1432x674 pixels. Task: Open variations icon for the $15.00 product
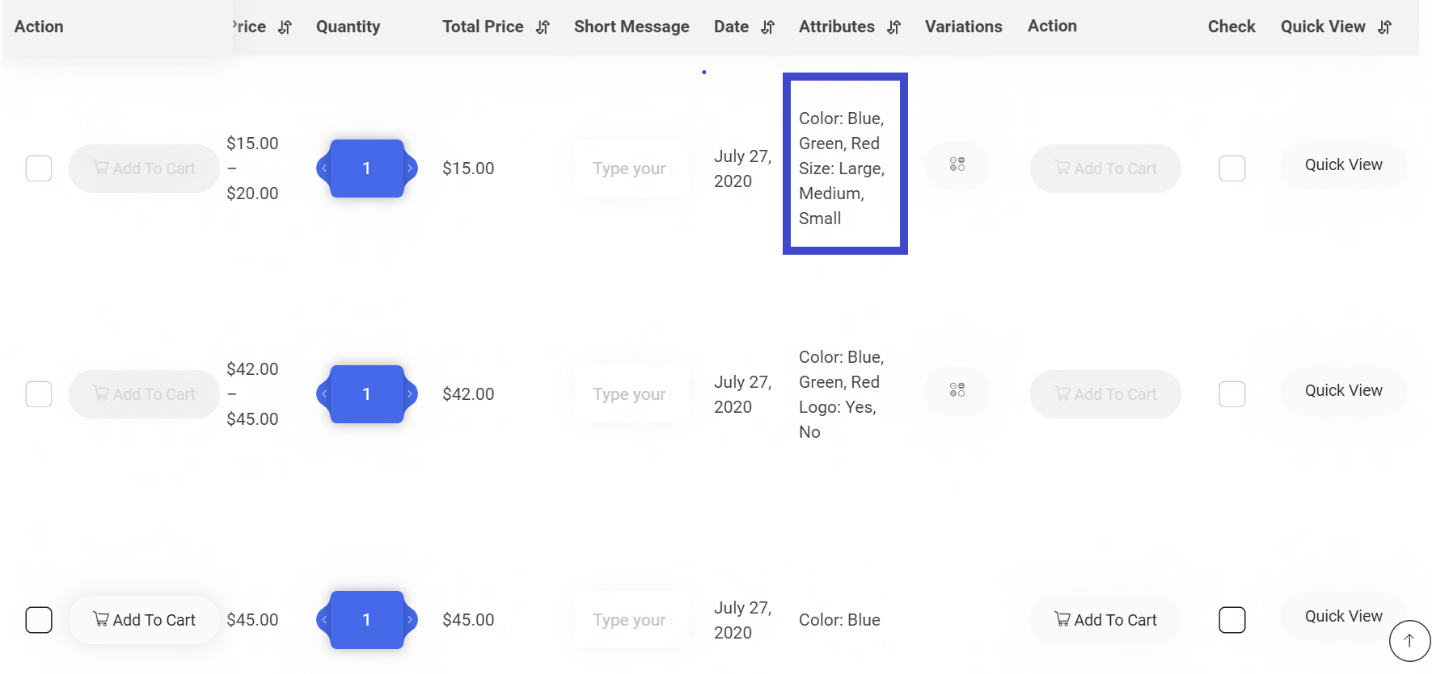click(x=957, y=165)
